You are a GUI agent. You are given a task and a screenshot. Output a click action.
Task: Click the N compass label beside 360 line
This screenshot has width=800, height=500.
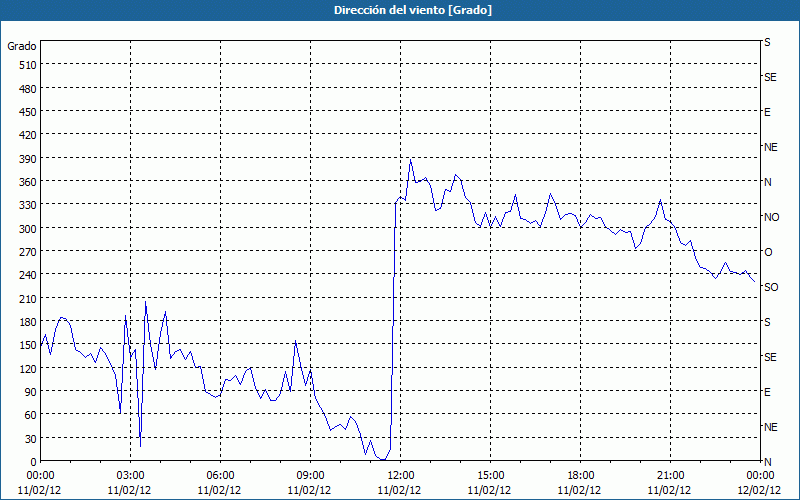(768, 182)
